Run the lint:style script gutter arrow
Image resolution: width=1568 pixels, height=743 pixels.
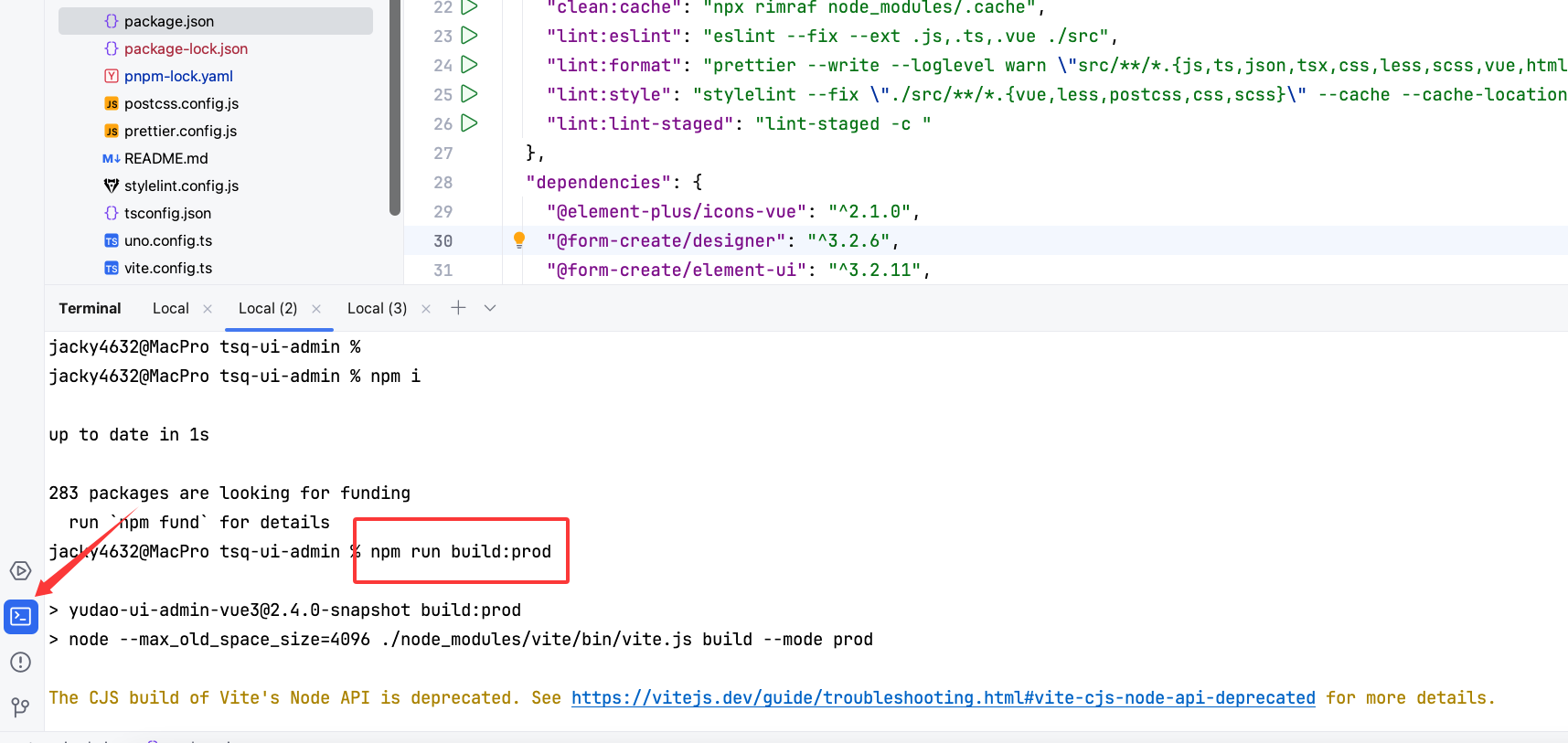[x=469, y=94]
